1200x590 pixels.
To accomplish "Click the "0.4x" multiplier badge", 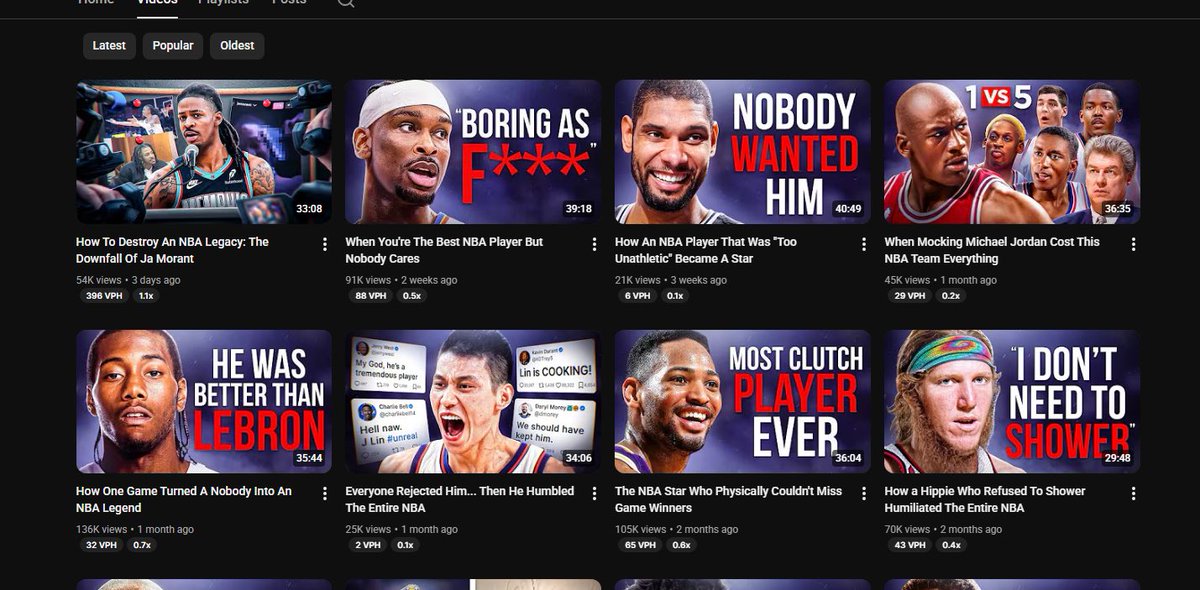I will pos(950,545).
